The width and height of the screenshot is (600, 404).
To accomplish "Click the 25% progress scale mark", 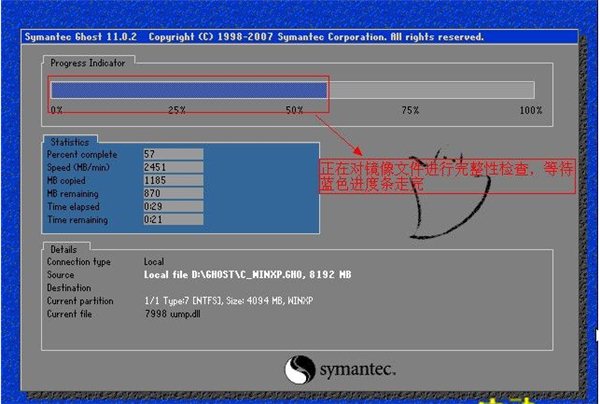I will click(177, 110).
